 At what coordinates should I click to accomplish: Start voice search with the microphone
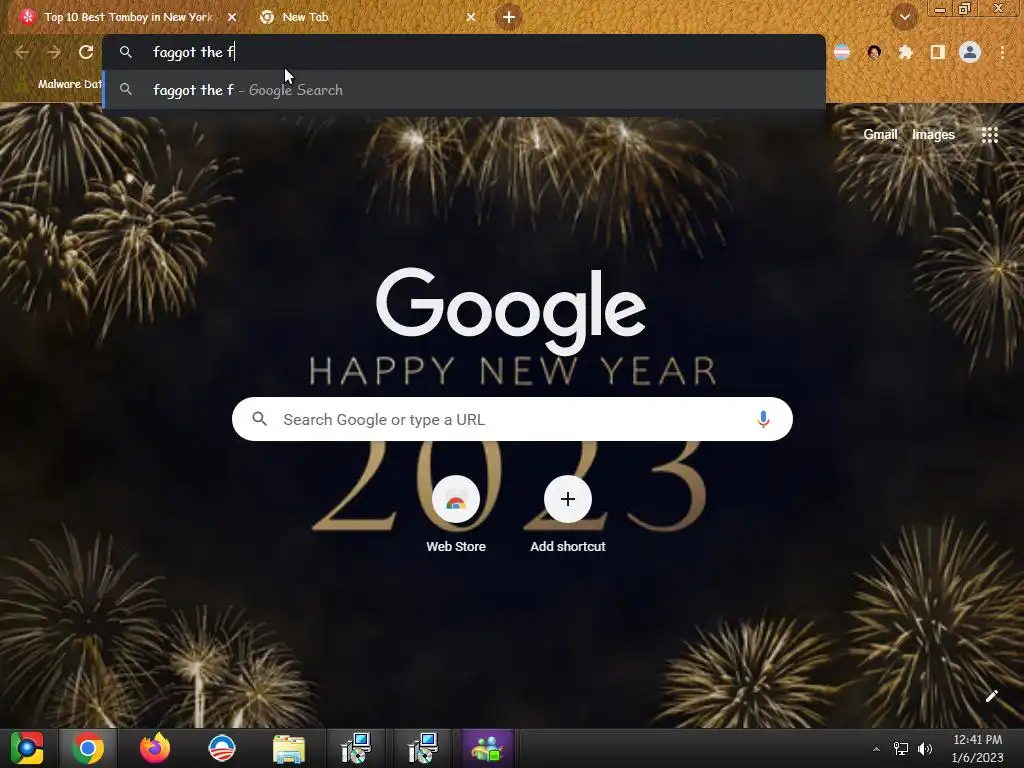pos(763,419)
